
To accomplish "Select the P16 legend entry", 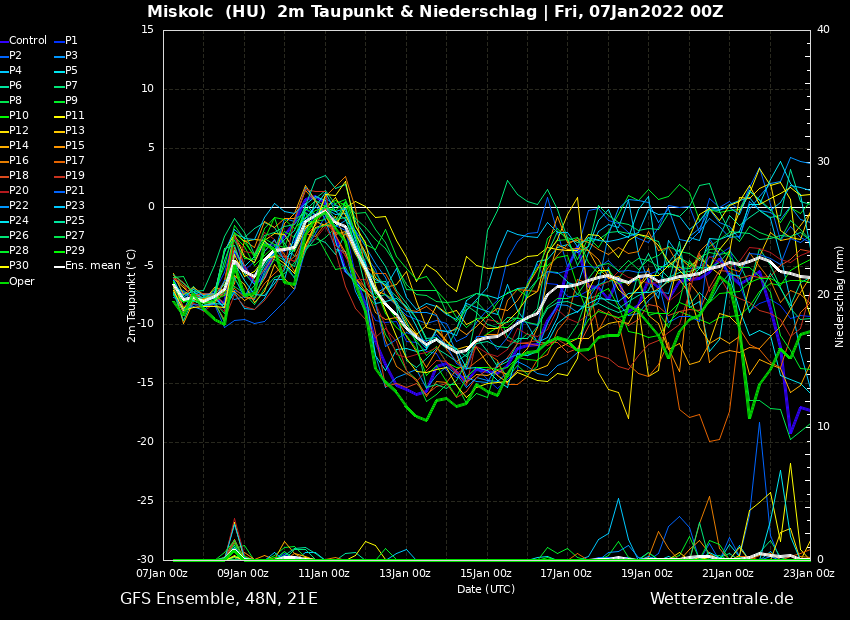I will 19,161.
